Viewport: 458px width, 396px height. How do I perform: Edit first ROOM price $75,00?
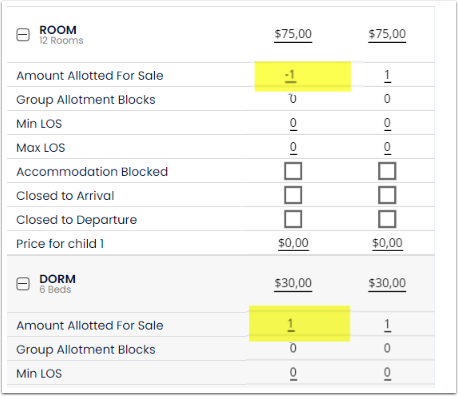[x=293, y=35]
